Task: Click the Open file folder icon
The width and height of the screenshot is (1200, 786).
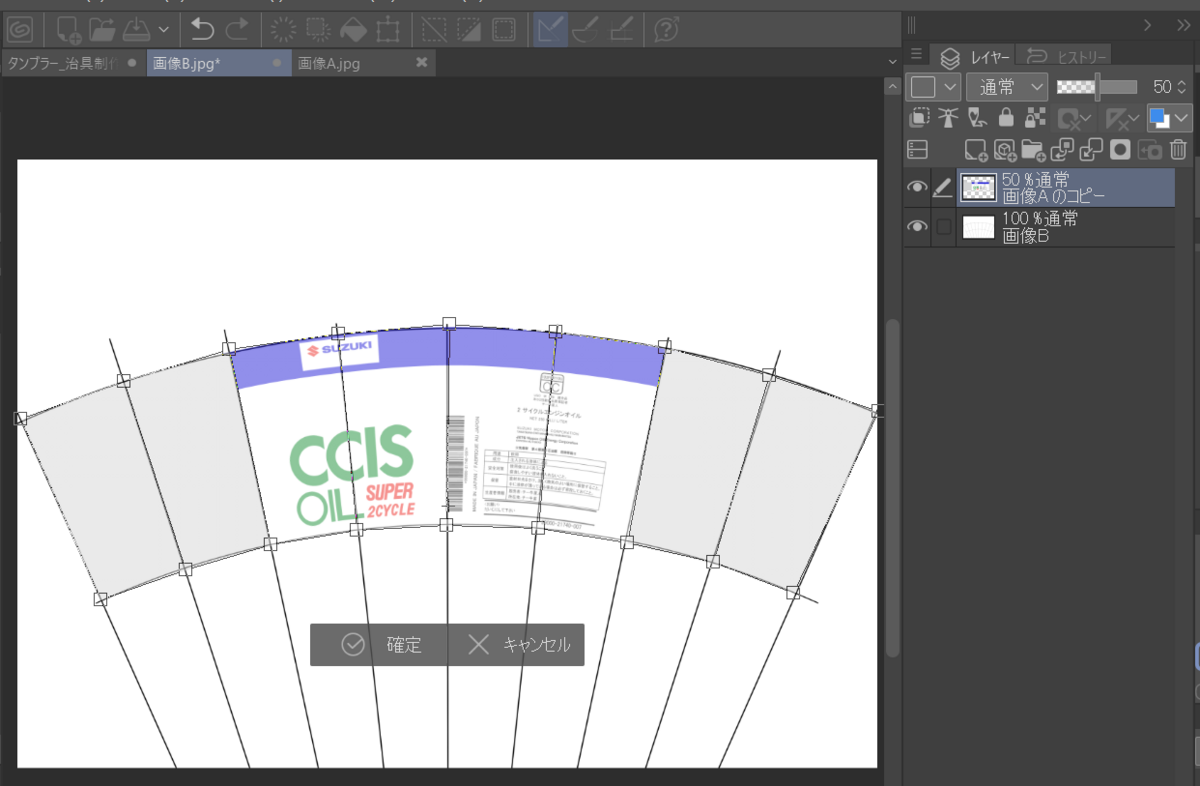Action: point(101,29)
